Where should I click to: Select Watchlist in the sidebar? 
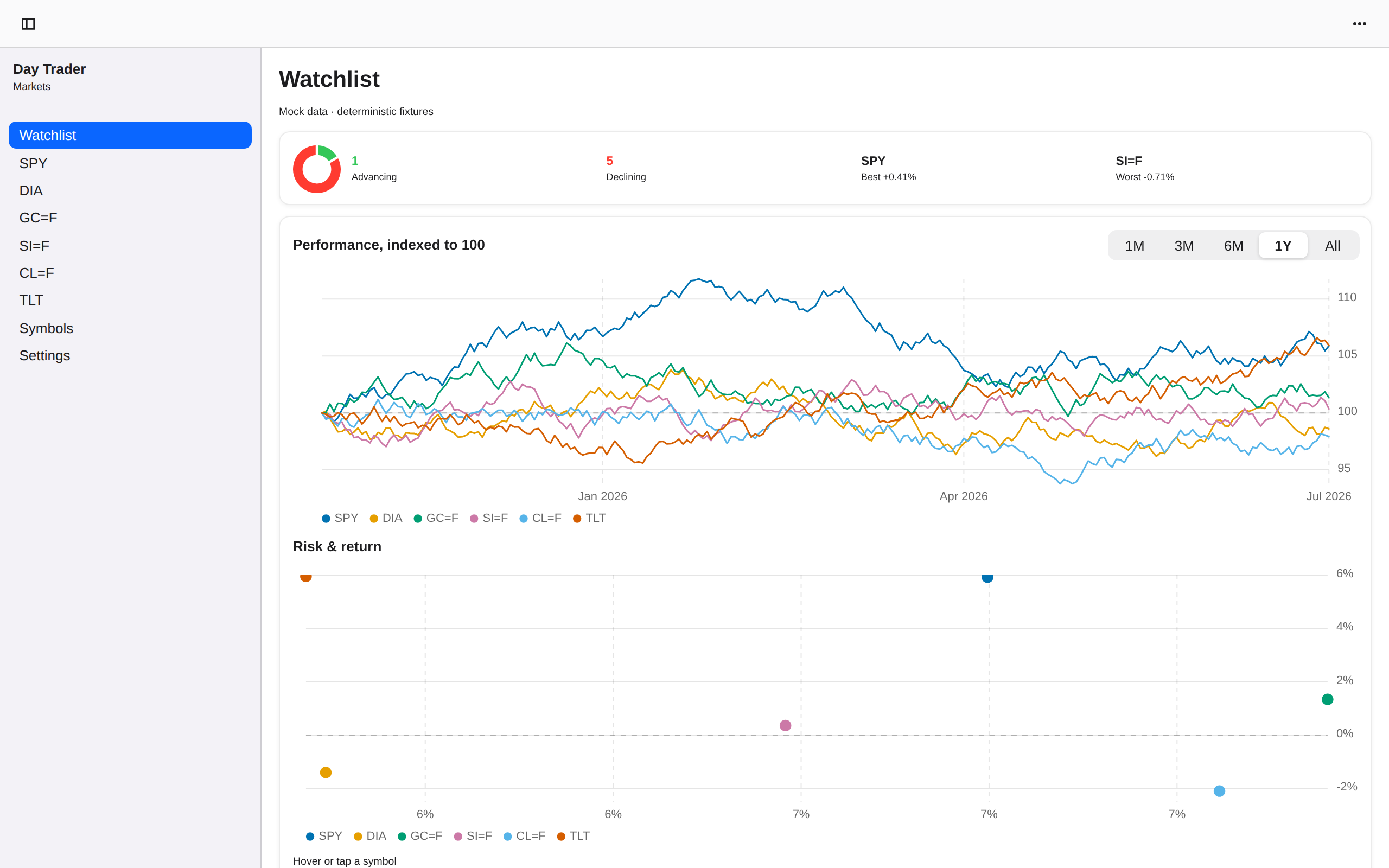(130, 135)
